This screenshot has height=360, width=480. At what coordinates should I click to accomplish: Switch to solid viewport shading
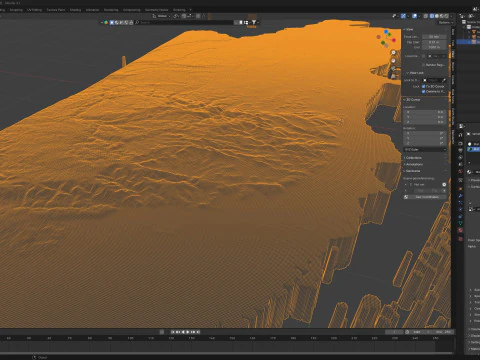[437, 16]
